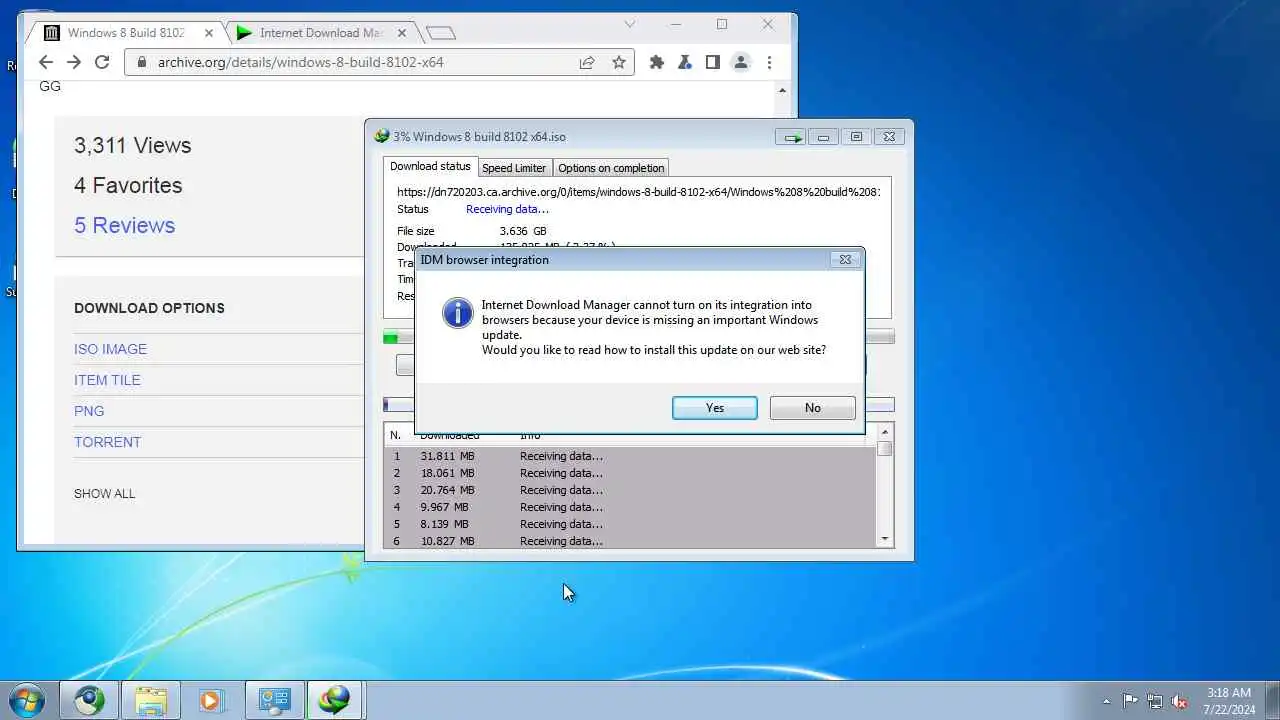Viewport: 1280px width, 720px height.
Task: Click the padlock site info icon
Action: (141, 62)
